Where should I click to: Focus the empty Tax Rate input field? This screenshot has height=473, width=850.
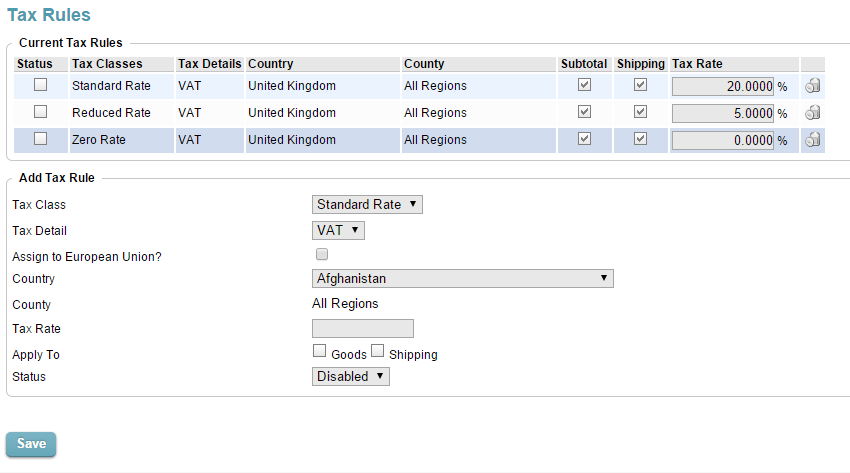coord(363,329)
